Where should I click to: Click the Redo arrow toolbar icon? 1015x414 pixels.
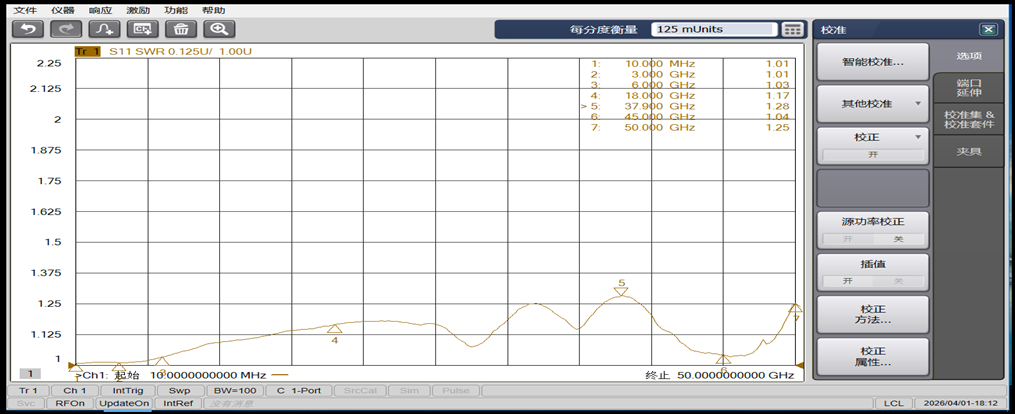66,29
